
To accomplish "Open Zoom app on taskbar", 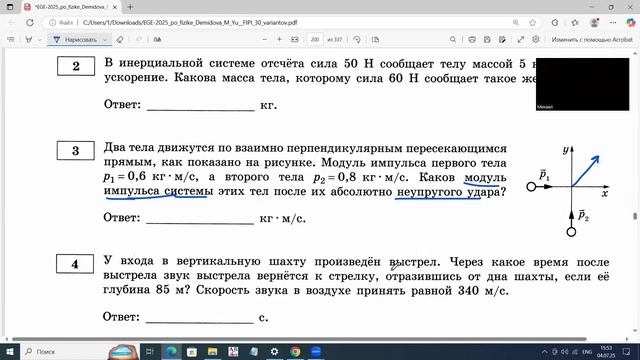I will [316, 351].
